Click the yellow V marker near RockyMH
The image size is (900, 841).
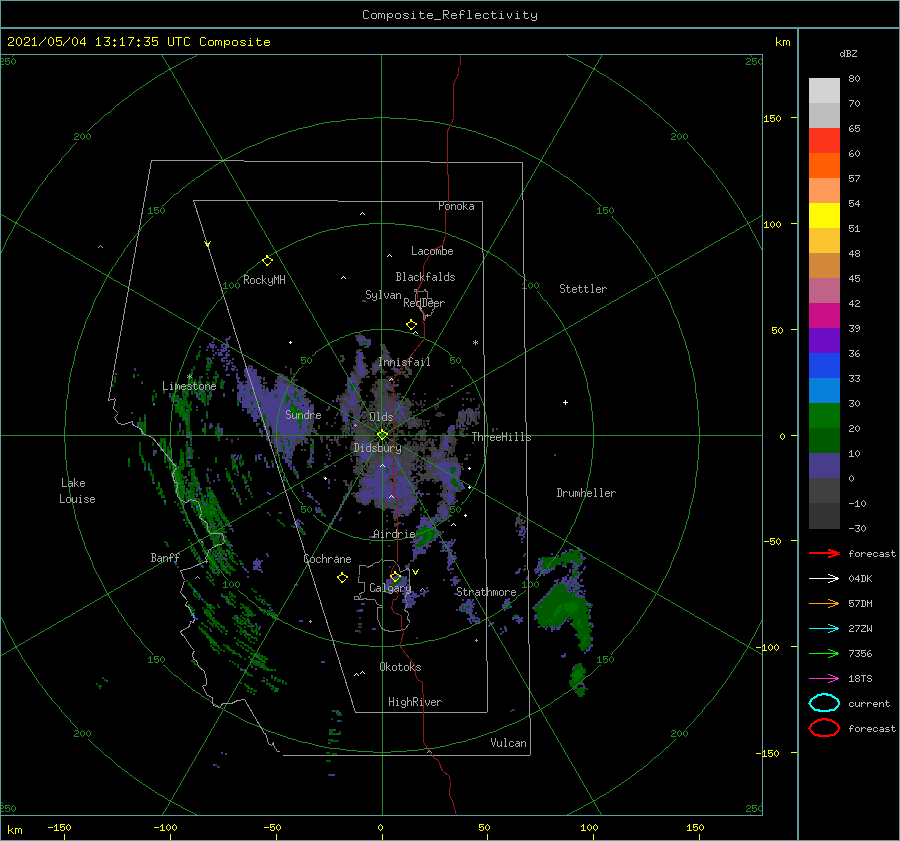(x=208, y=244)
